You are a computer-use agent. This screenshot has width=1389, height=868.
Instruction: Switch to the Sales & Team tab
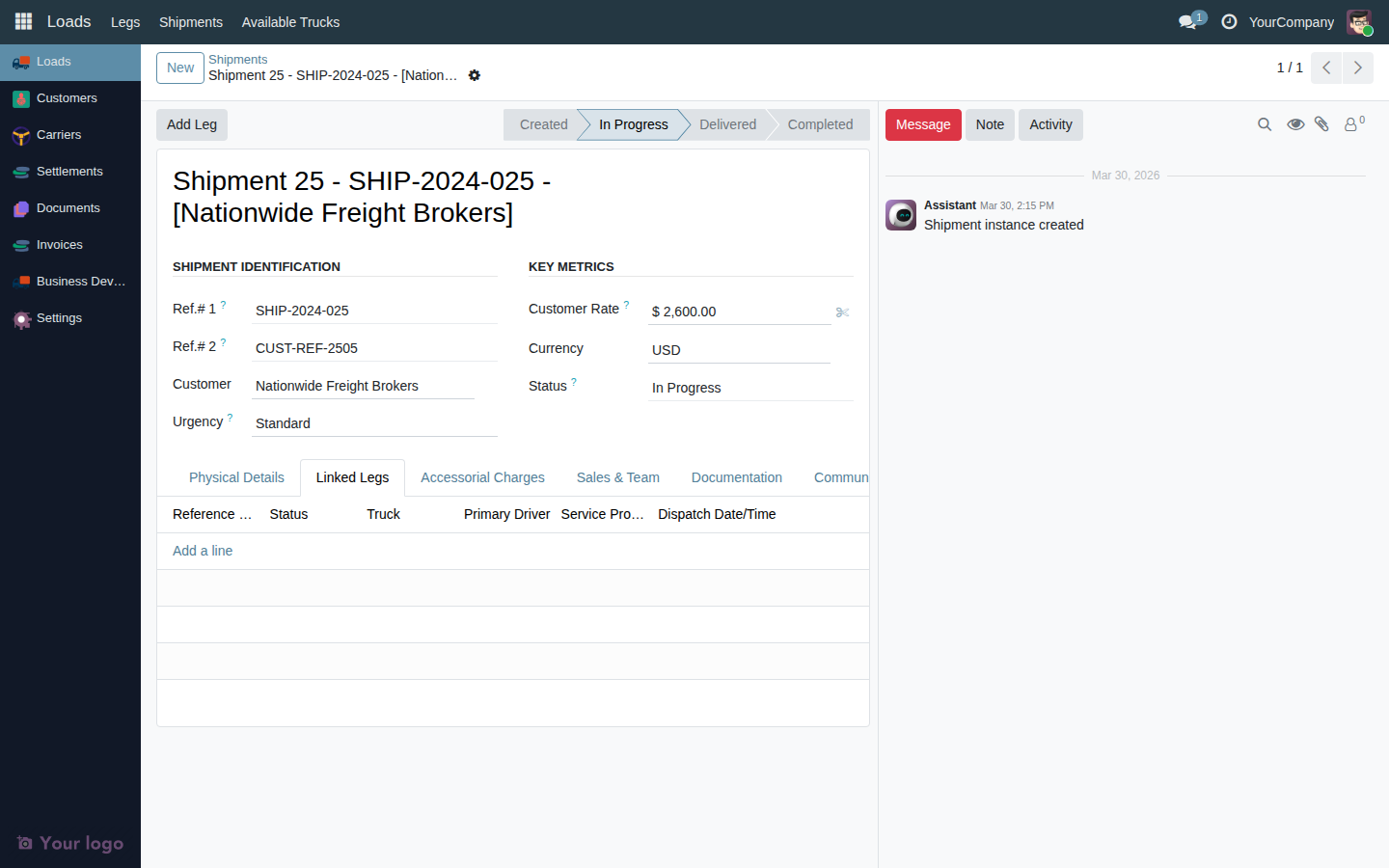click(x=618, y=477)
